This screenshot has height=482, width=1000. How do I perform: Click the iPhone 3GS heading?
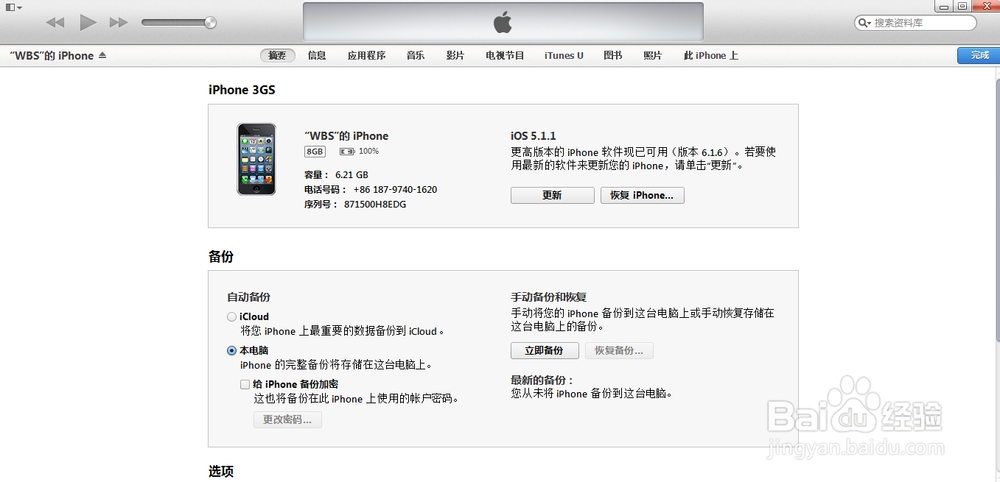coord(242,90)
